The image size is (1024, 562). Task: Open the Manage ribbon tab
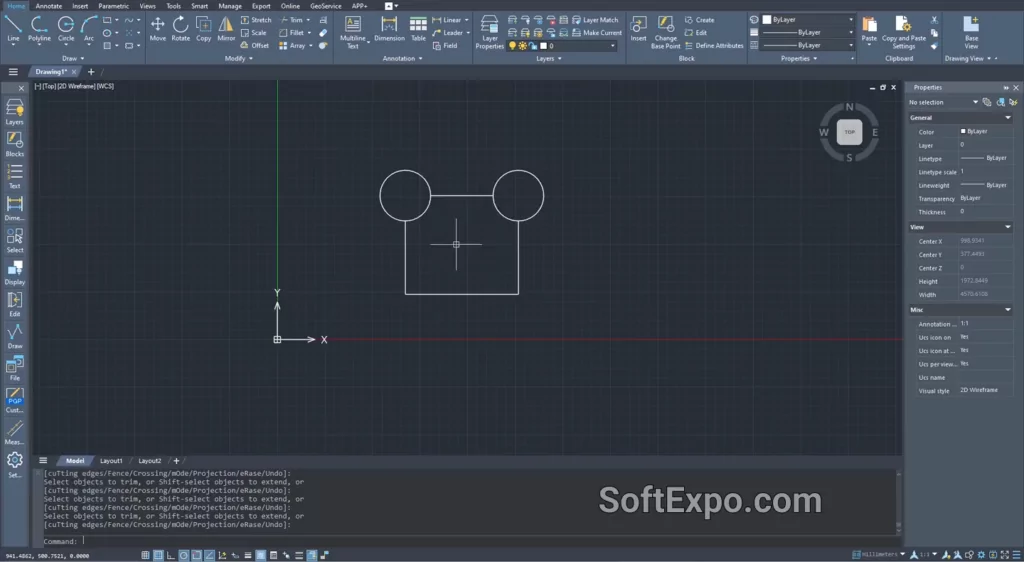pyautogui.click(x=230, y=6)
